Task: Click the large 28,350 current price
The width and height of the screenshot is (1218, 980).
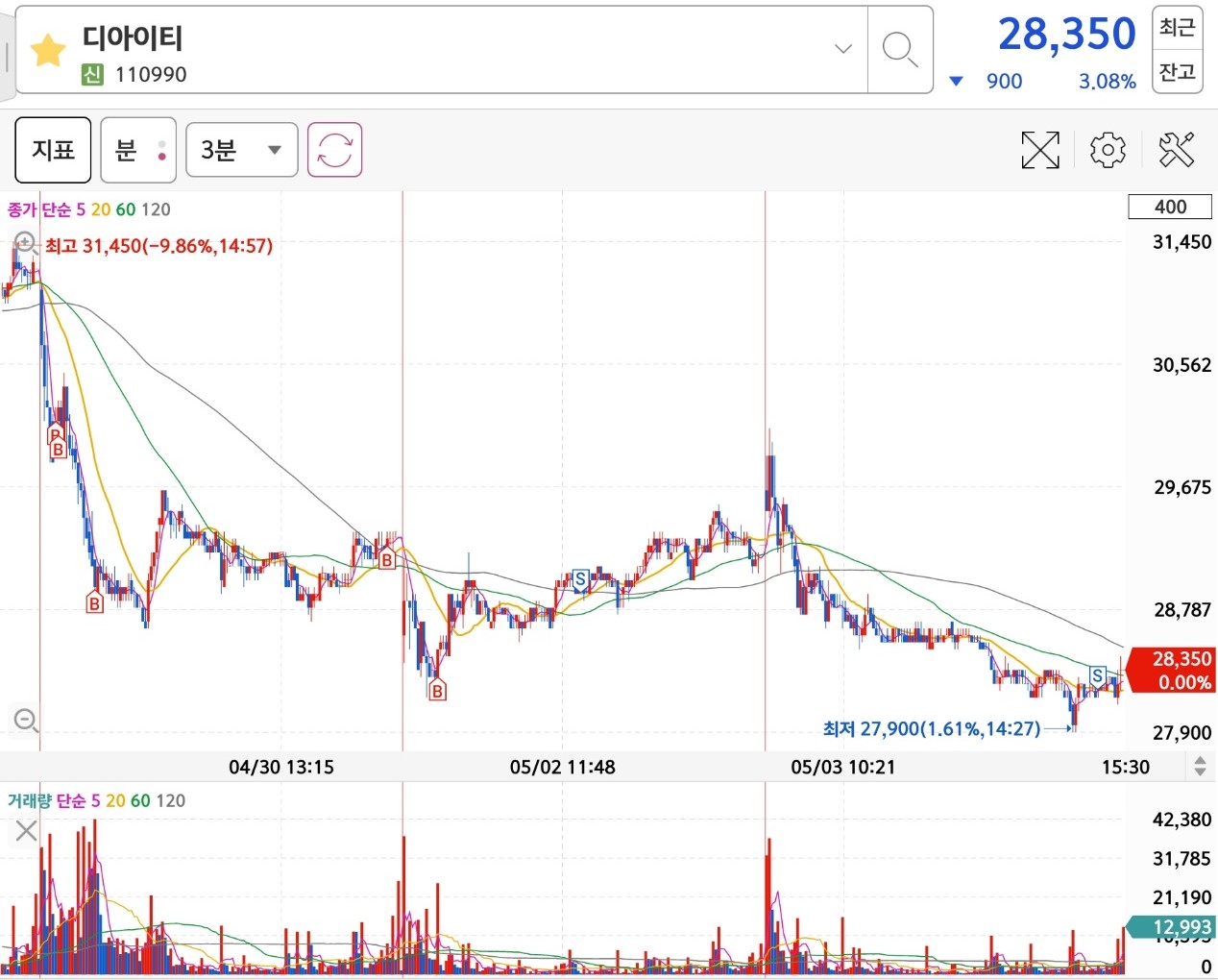Action: (x=1066, y=35)
